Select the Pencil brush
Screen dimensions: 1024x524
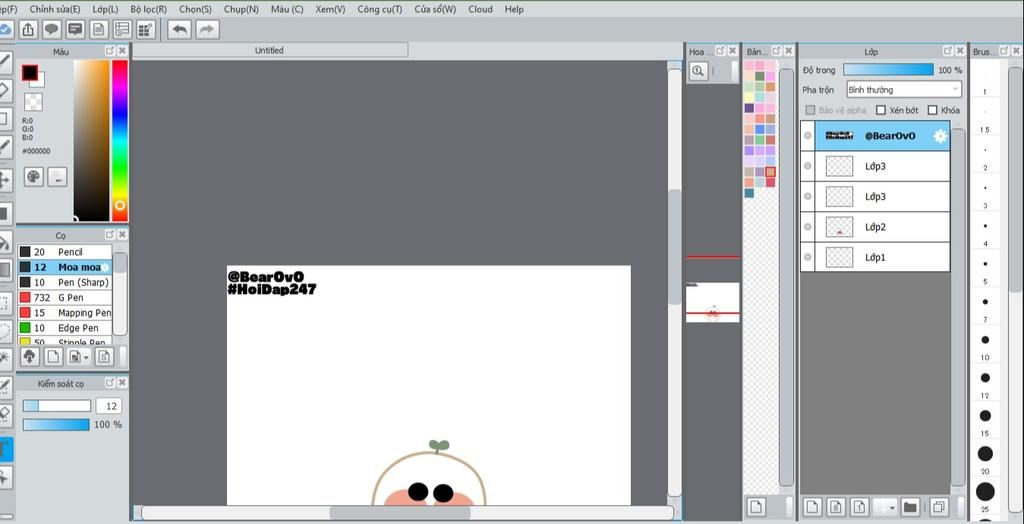point(65,252)
